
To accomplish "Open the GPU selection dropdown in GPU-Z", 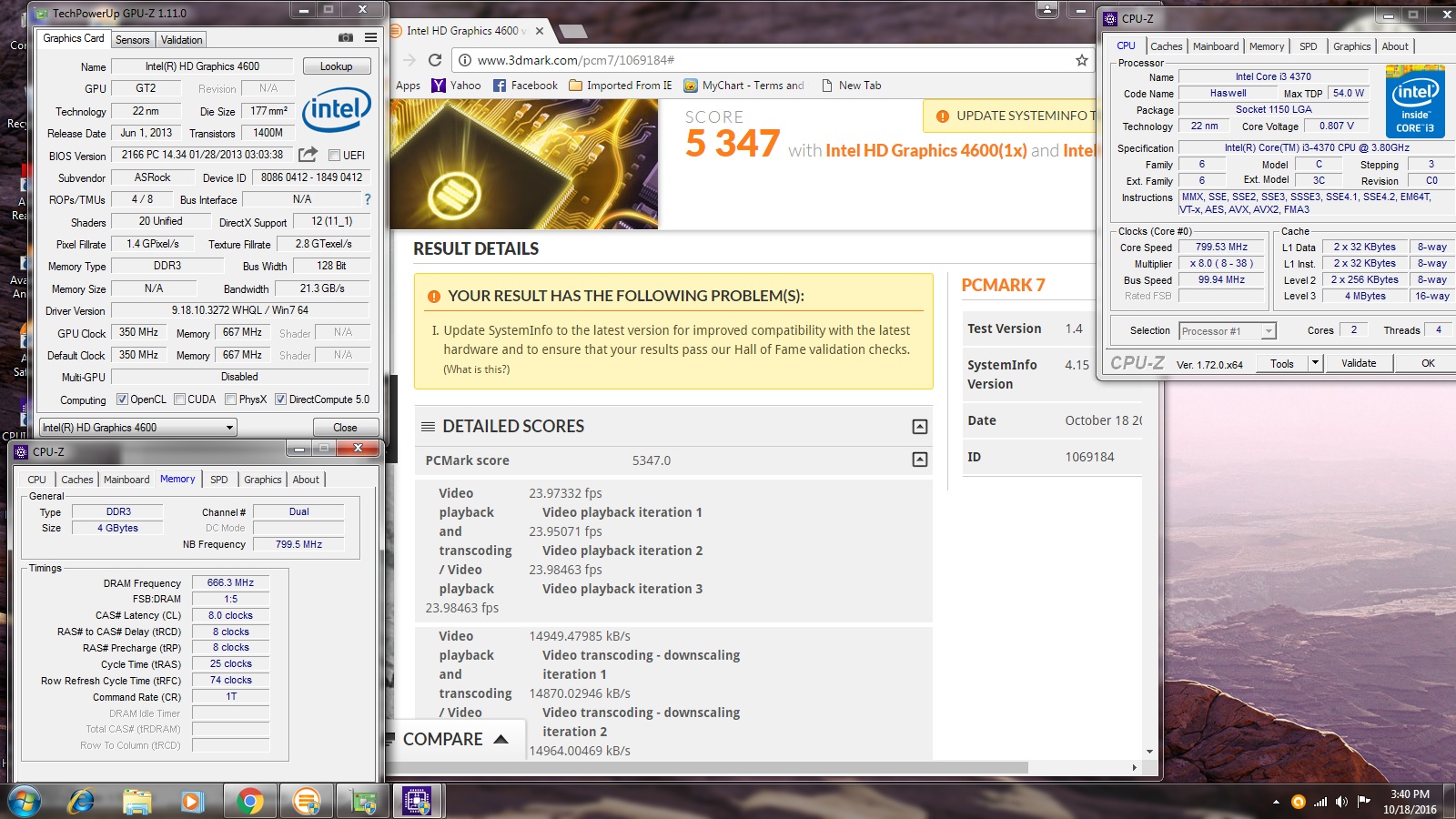I will point(137,428).
